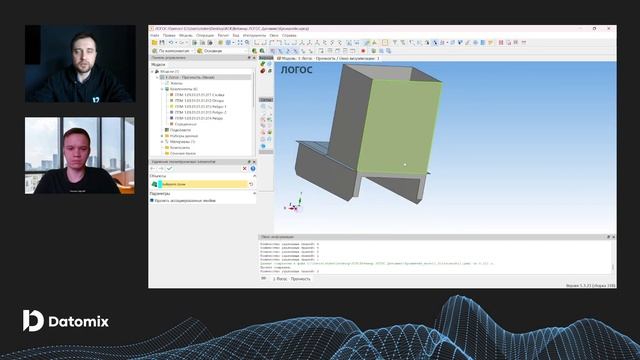This screenshot has height=360, width=640.
Task: Open the Инструменты menu
Action: pyautogui.click(x=254, y=36)
